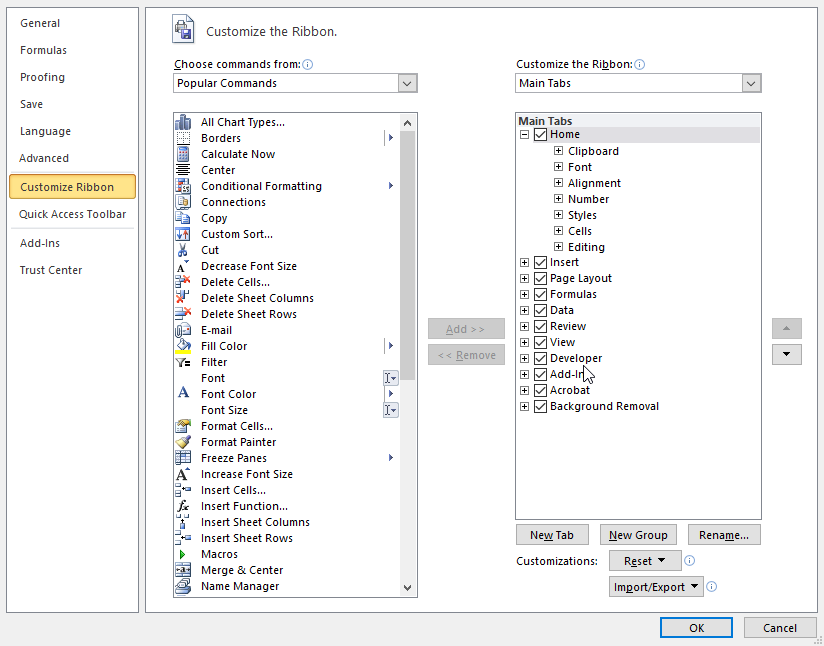The height and width of the screenshot is (646, 824).
Task: Click the Insert Function fx icon
Action: 183,506
